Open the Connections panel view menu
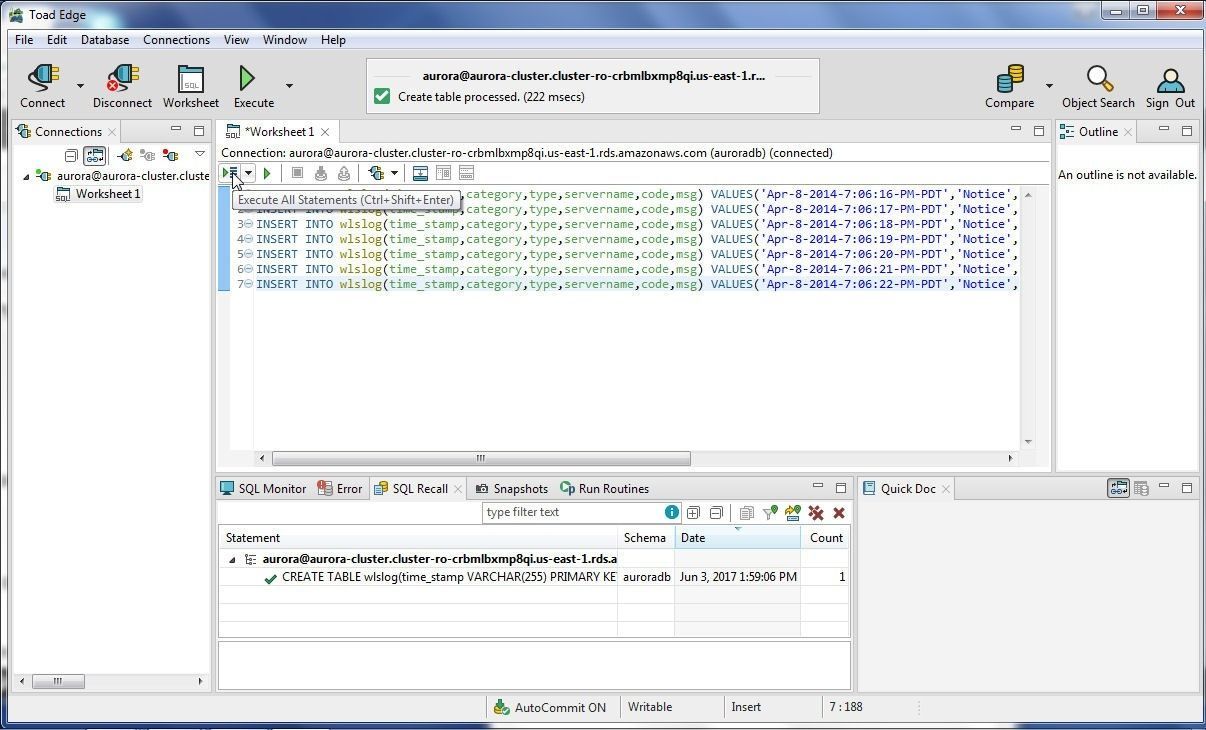Viewport: 1206px width, 730px height. click(200, 154)
